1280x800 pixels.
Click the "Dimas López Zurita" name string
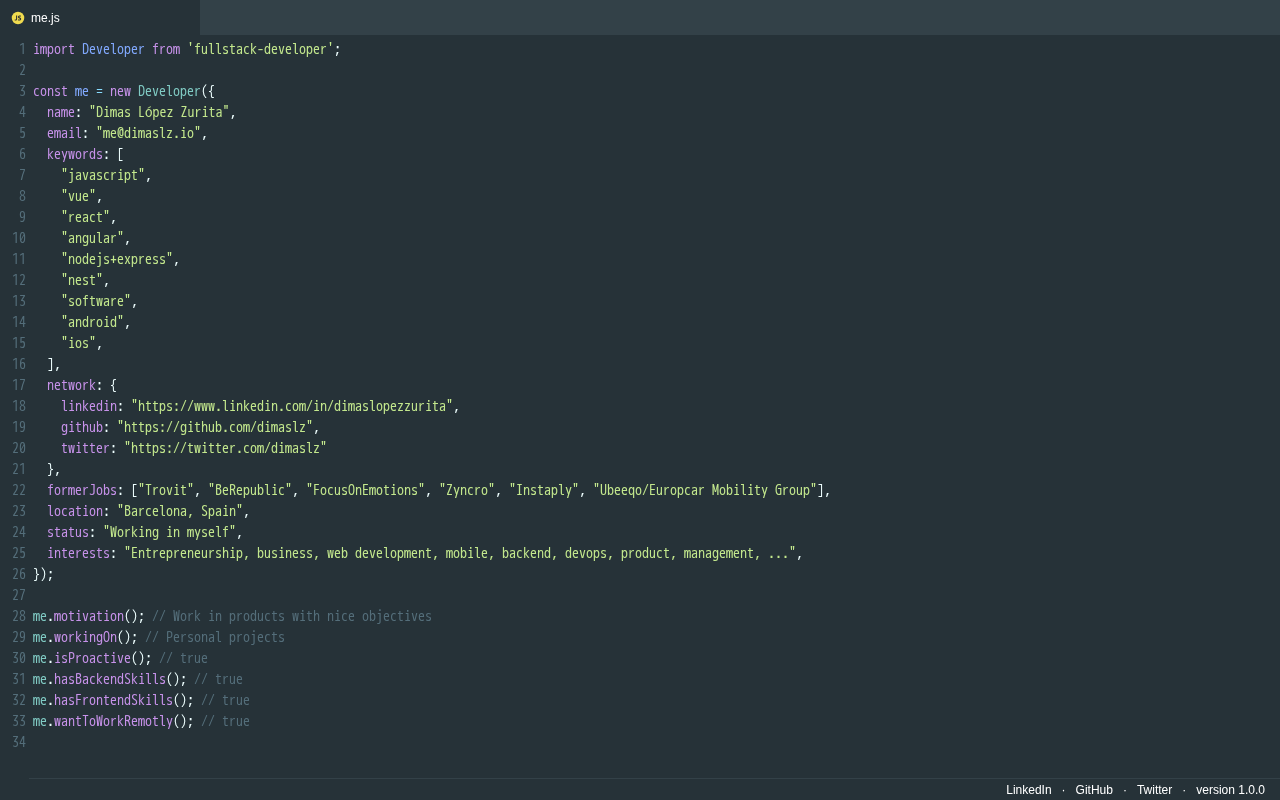click(162, 112)
